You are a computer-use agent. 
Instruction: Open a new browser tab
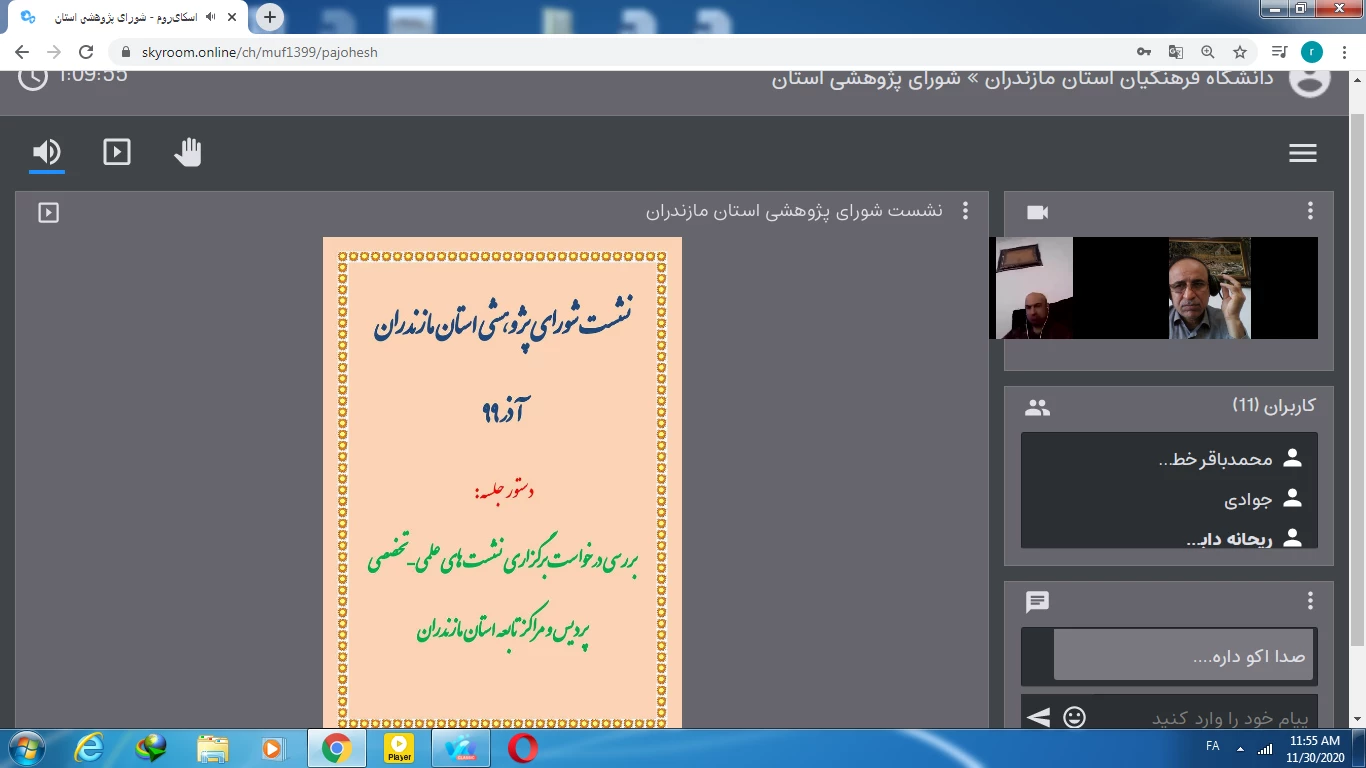click(x=270, y=17)
